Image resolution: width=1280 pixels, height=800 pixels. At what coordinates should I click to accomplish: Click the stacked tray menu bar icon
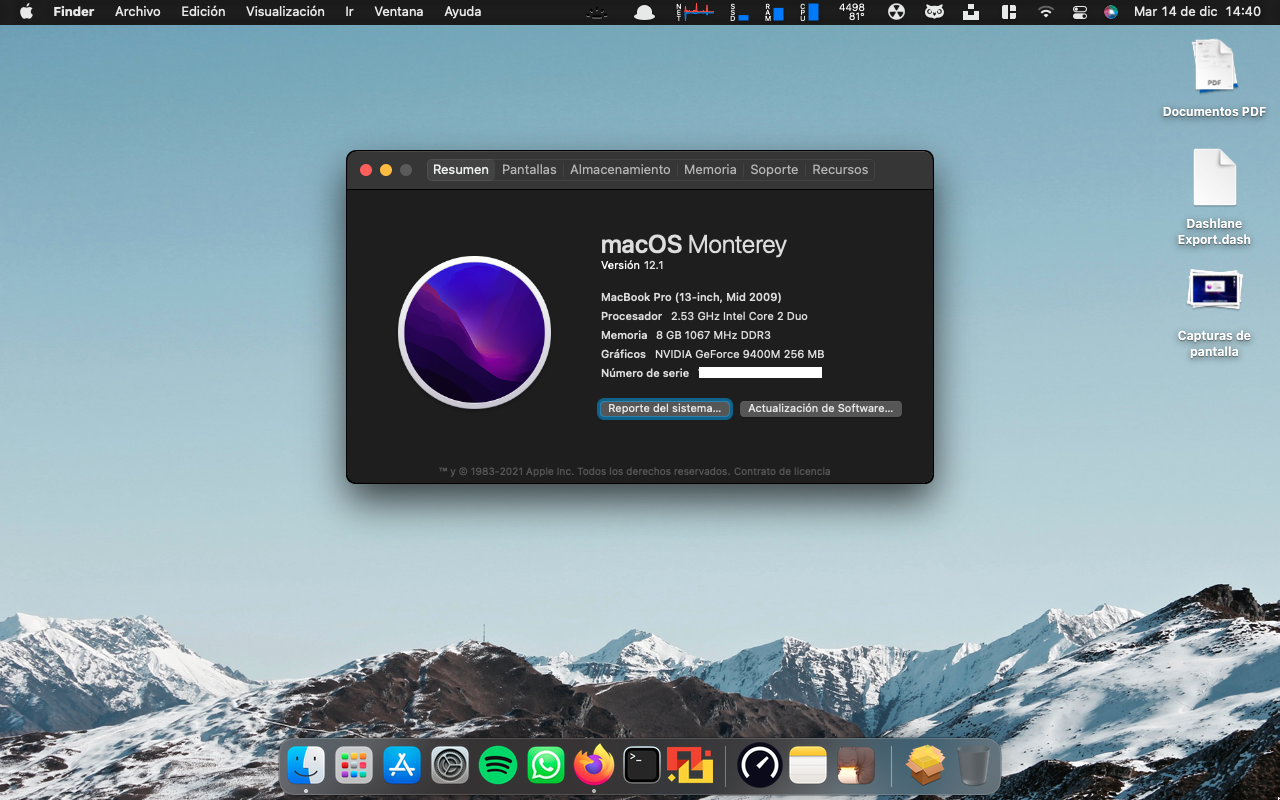coord(971,12)
